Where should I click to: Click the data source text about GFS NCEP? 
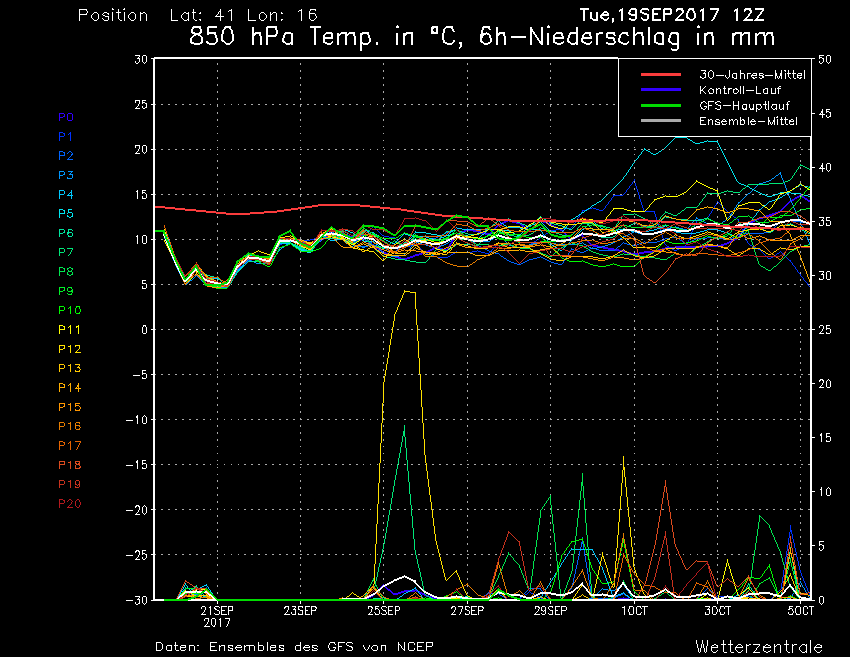tap(294, 646)
